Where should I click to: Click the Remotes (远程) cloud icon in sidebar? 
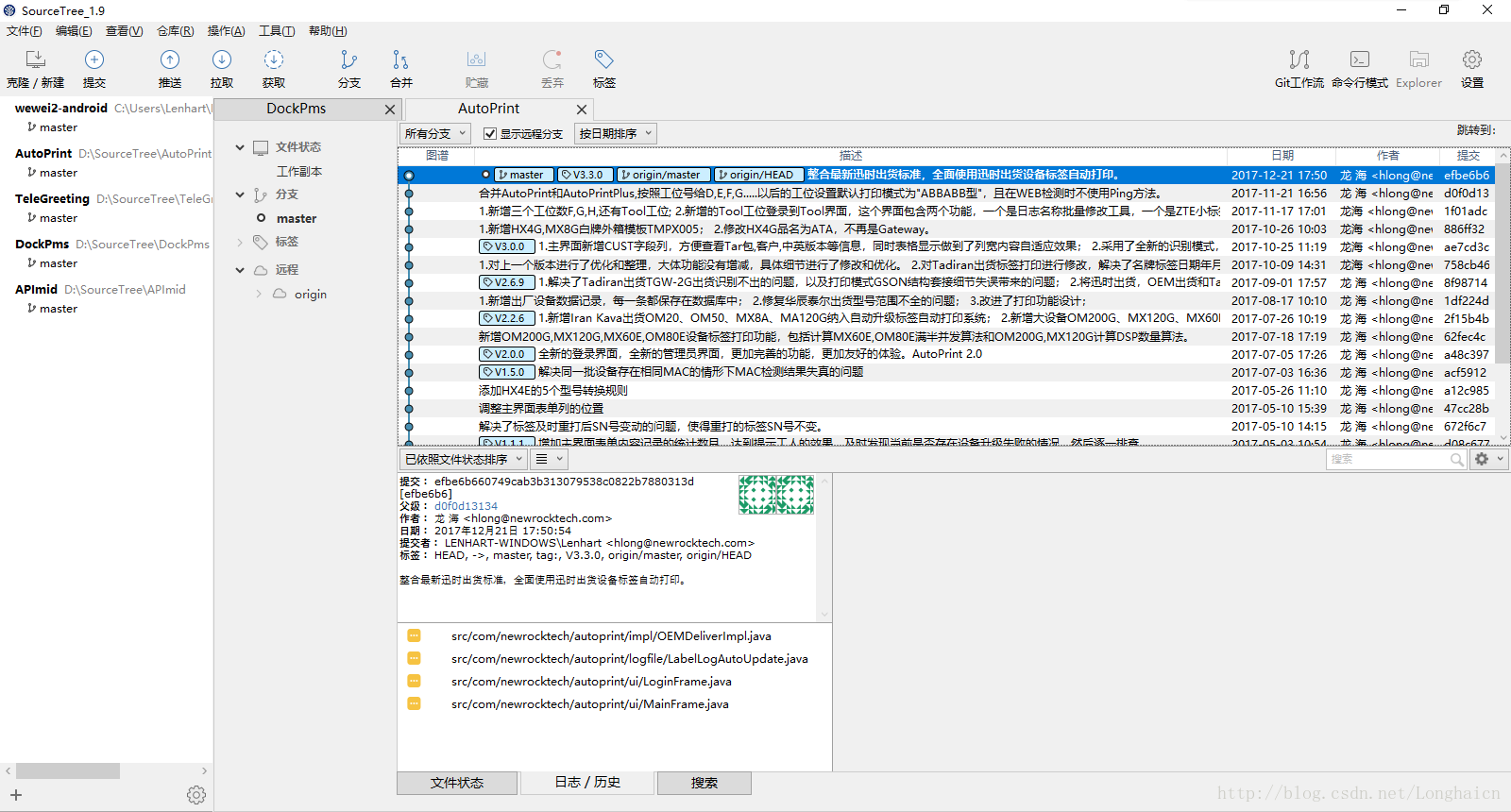[262, 270]
